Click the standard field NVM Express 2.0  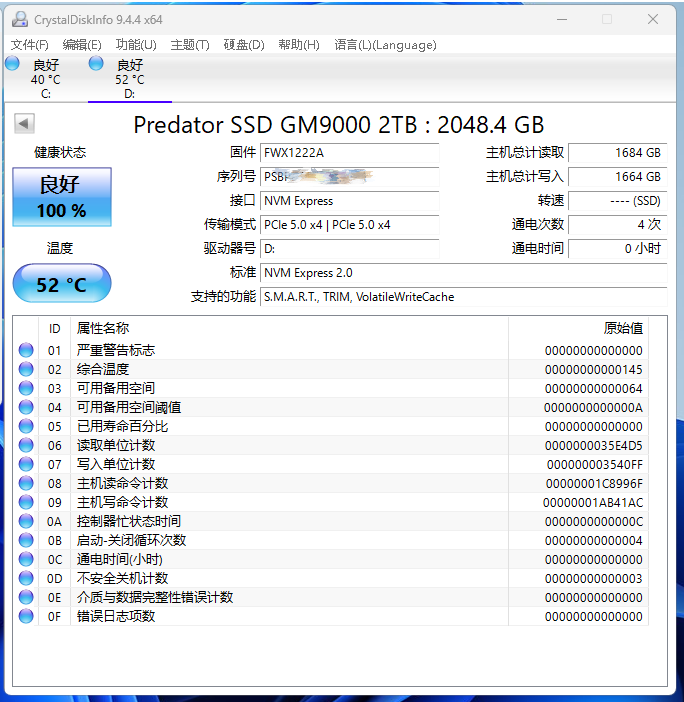pos(464,273)
